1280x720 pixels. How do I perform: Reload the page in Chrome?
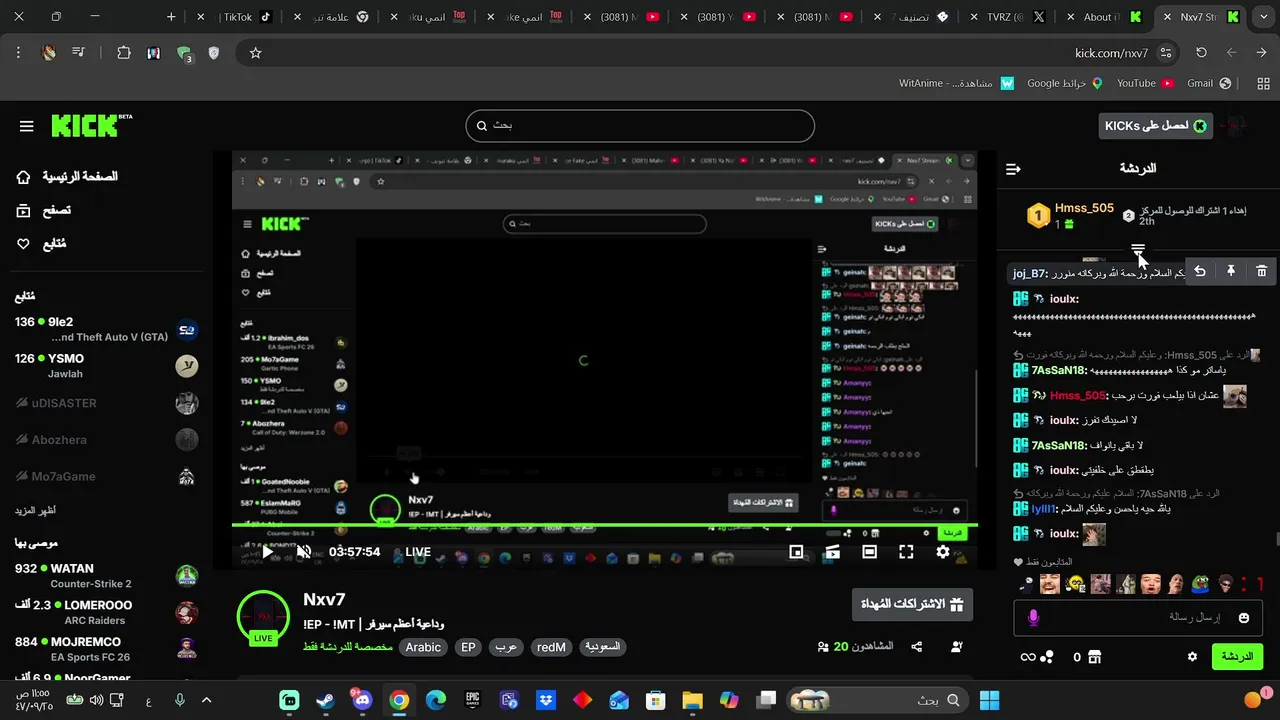click(x=1201, y=53)
